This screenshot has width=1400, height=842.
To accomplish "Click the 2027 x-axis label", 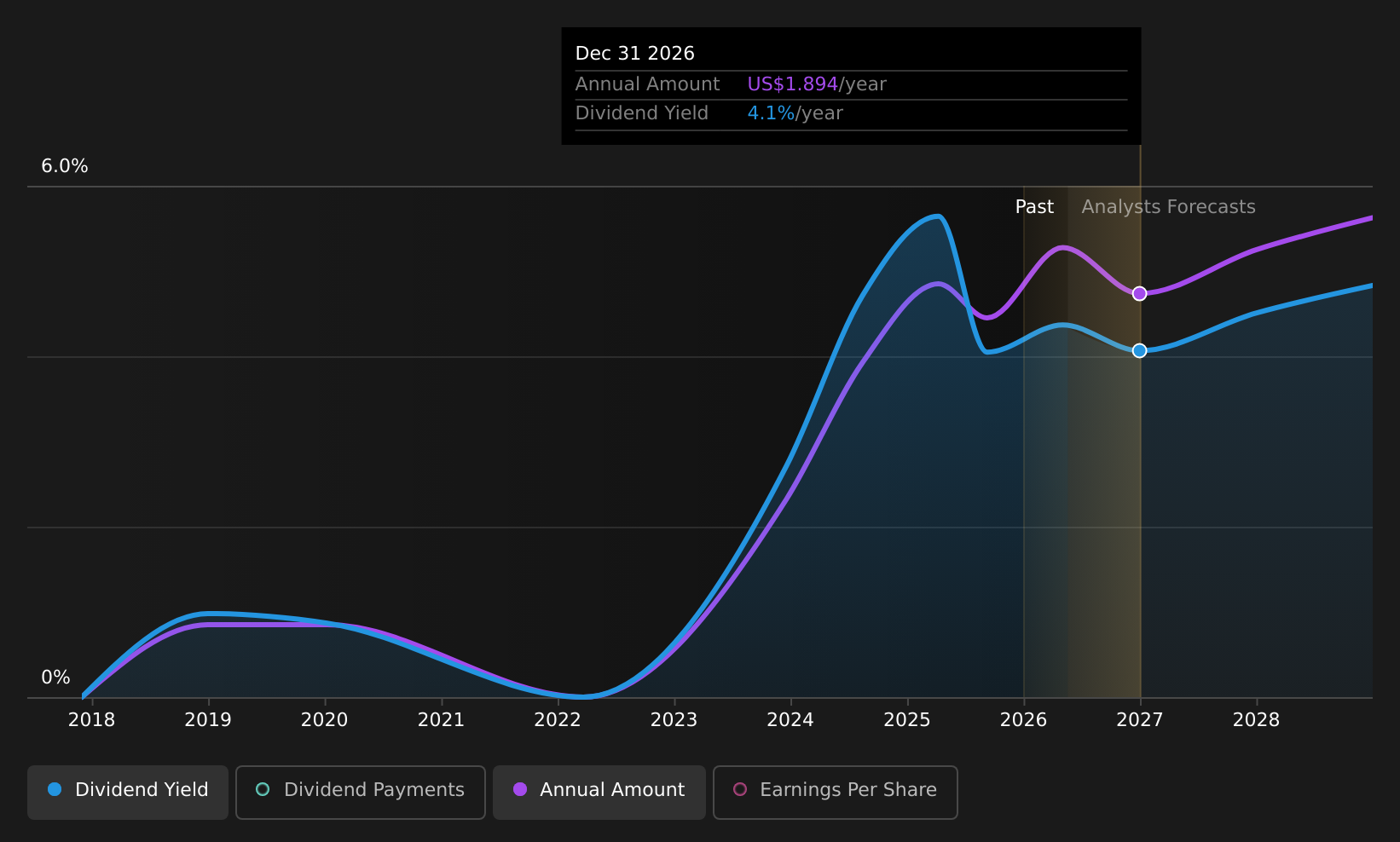I will tap(1140, 720).
